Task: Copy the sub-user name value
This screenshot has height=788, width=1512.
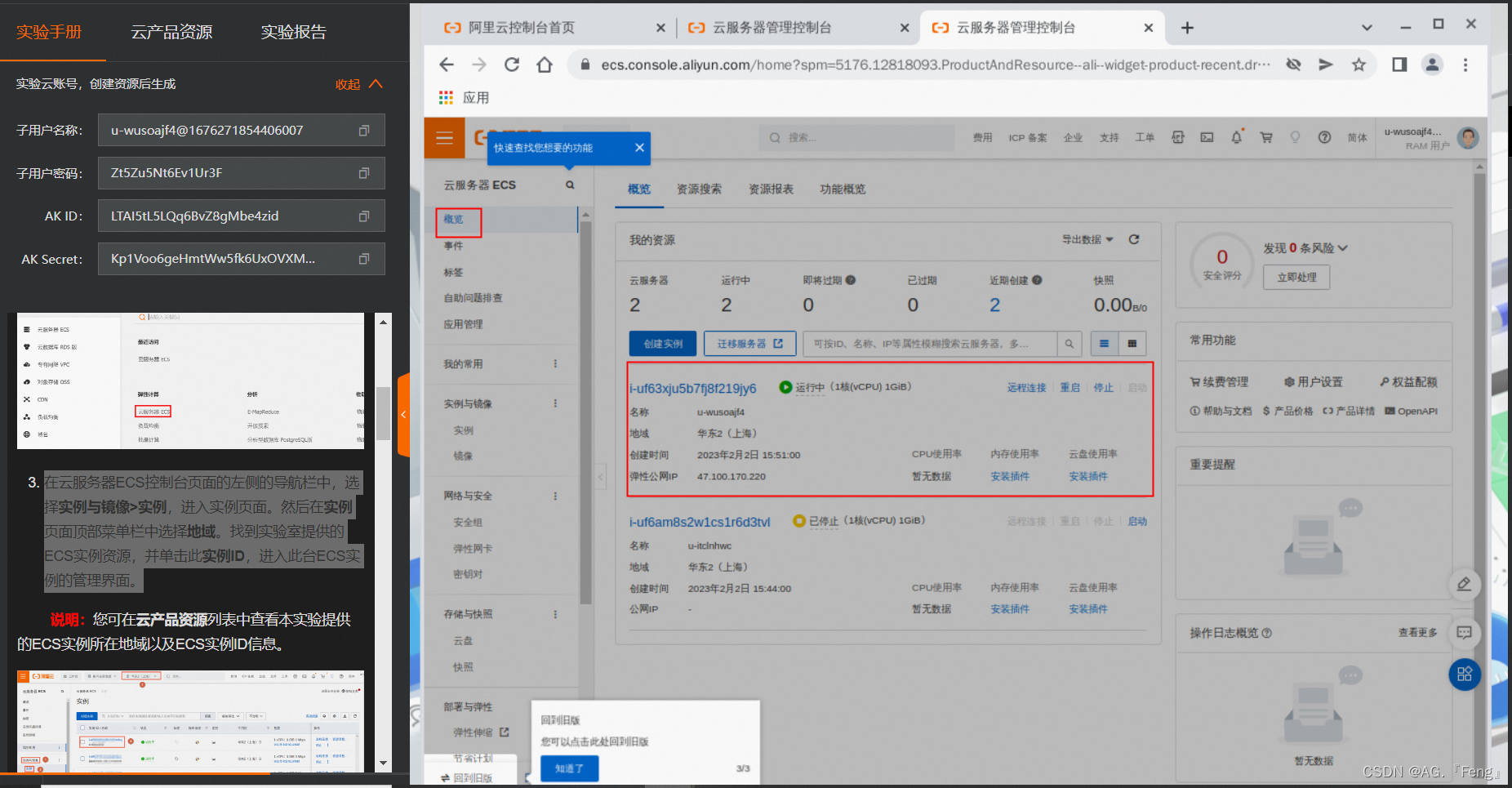Action: pos(364,131)
